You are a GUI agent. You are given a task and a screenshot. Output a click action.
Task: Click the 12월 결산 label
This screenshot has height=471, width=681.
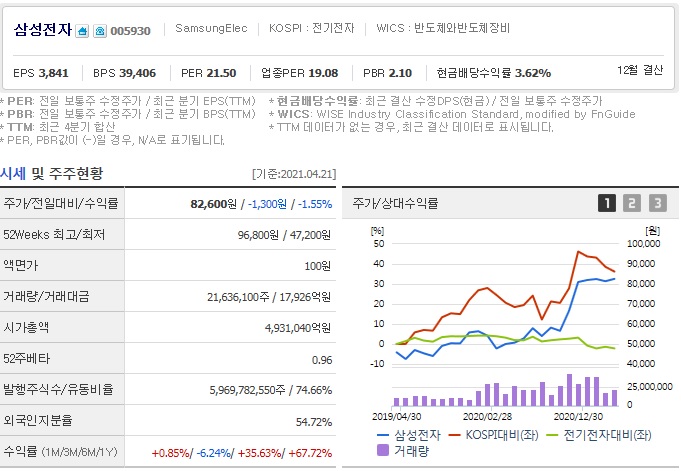click(x=640, y=70)
